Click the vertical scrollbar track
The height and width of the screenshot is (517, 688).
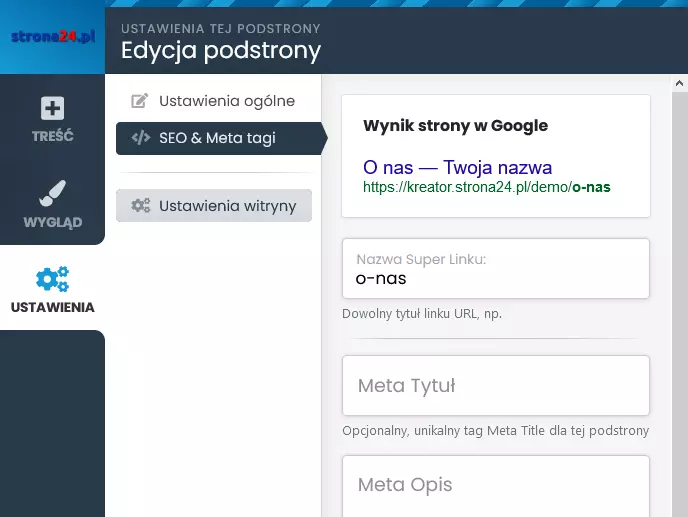pos(679,304)
